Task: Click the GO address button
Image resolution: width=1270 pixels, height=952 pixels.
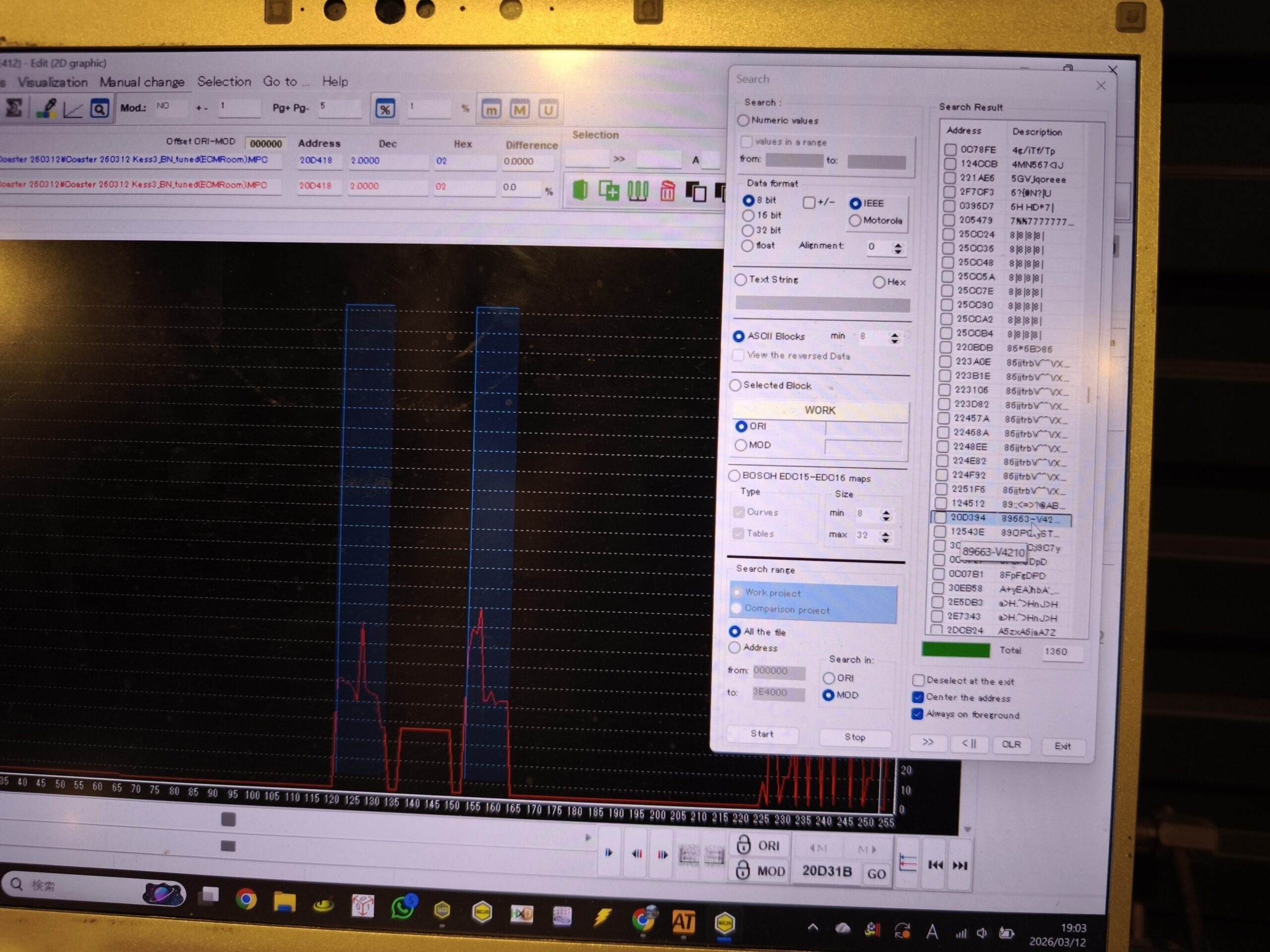Action: (876, 874)
